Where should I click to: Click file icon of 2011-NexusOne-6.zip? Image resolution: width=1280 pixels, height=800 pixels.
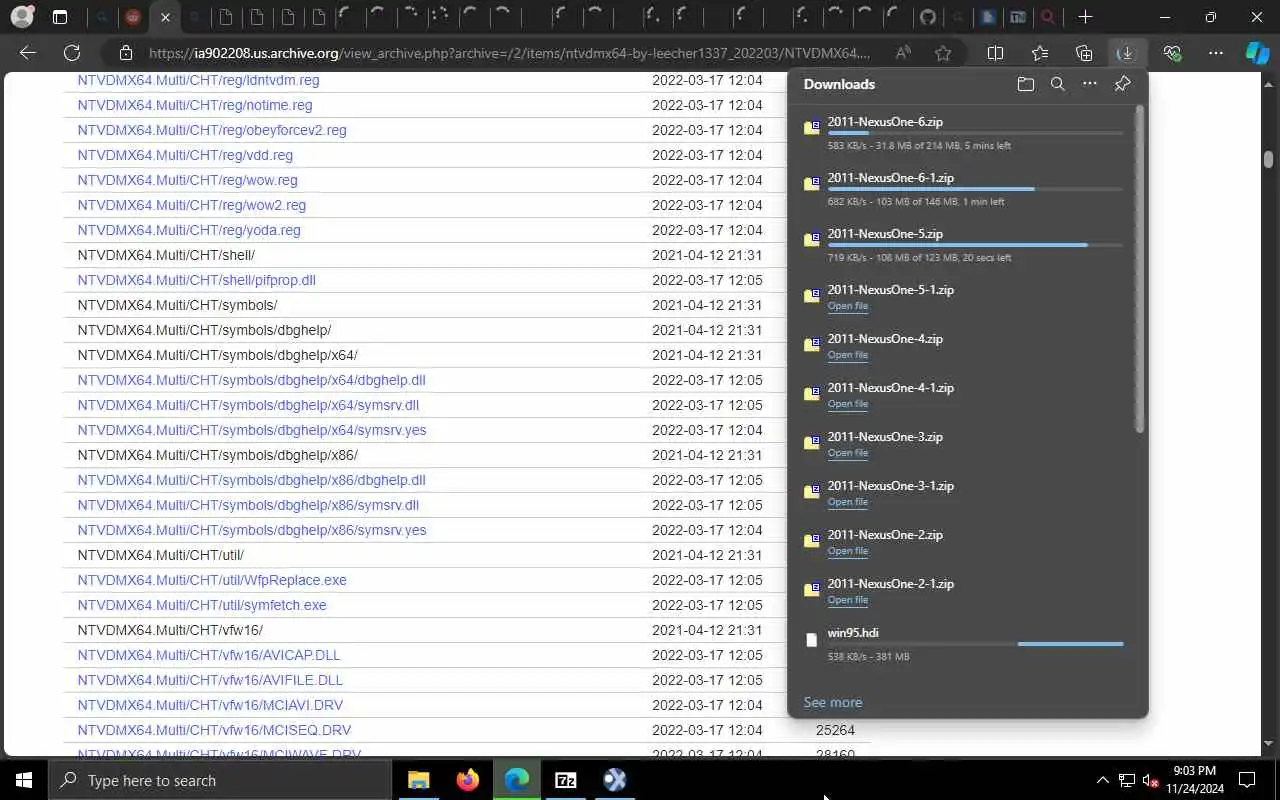(812, 127)
